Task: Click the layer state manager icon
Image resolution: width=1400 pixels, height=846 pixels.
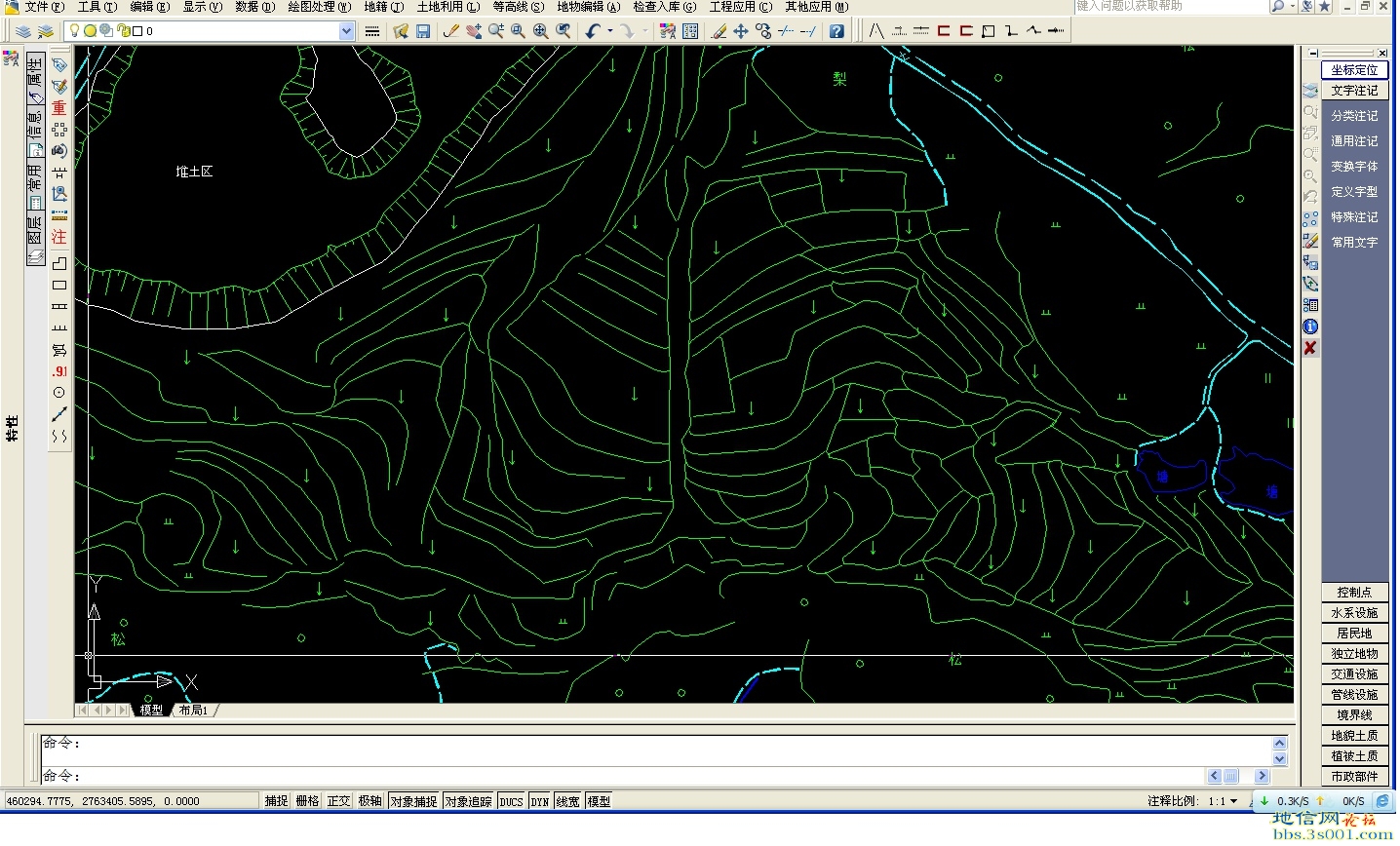Action: [x=46, y=31]
